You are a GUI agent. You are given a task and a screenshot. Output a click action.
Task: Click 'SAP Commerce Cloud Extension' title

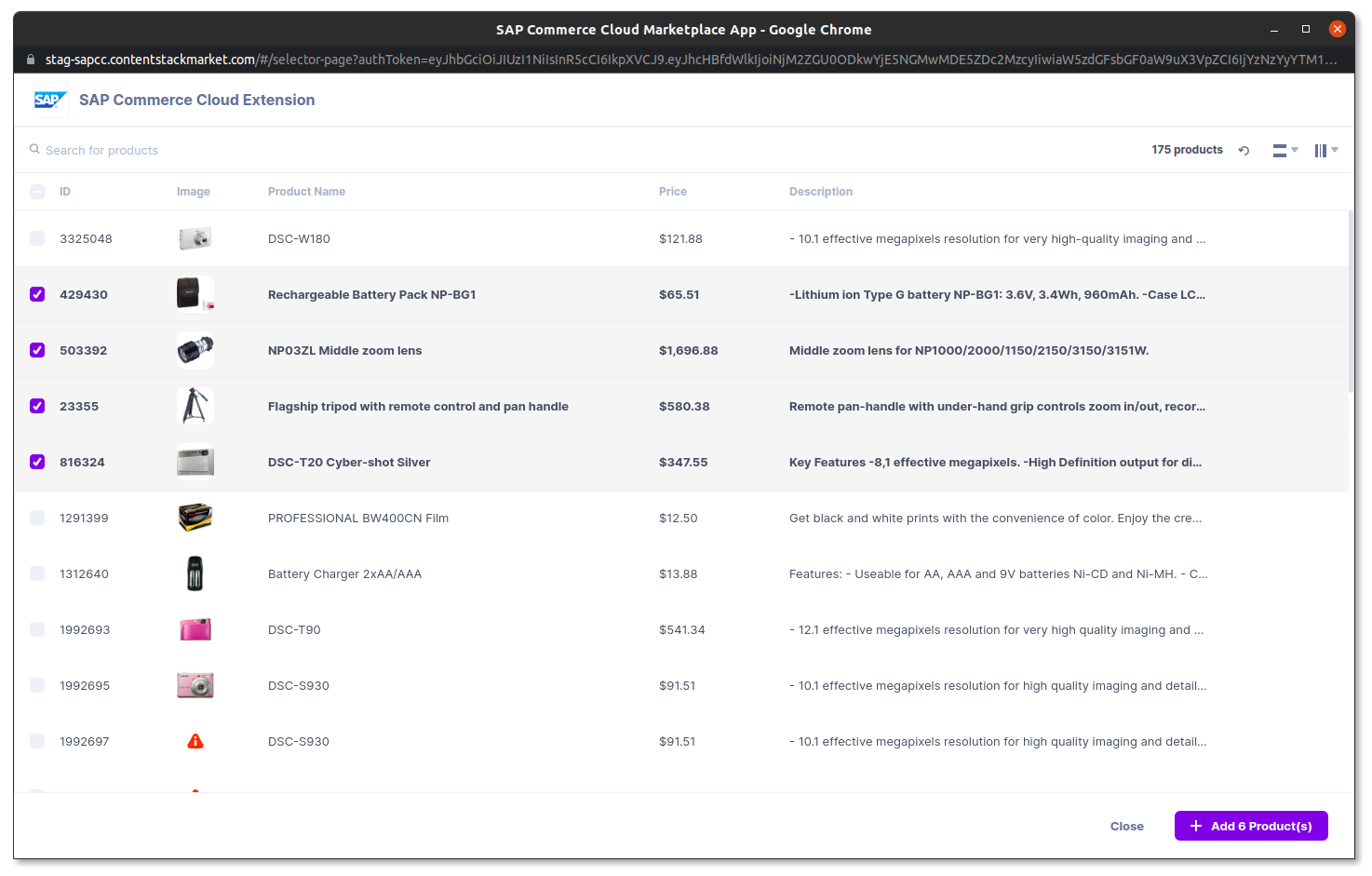196,100
